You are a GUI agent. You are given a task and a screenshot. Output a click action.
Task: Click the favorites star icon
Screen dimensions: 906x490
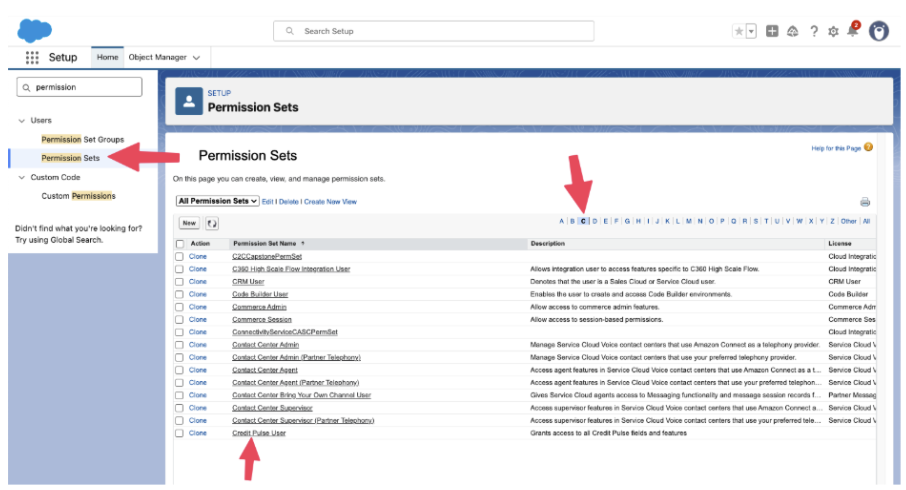coord(738,31)
